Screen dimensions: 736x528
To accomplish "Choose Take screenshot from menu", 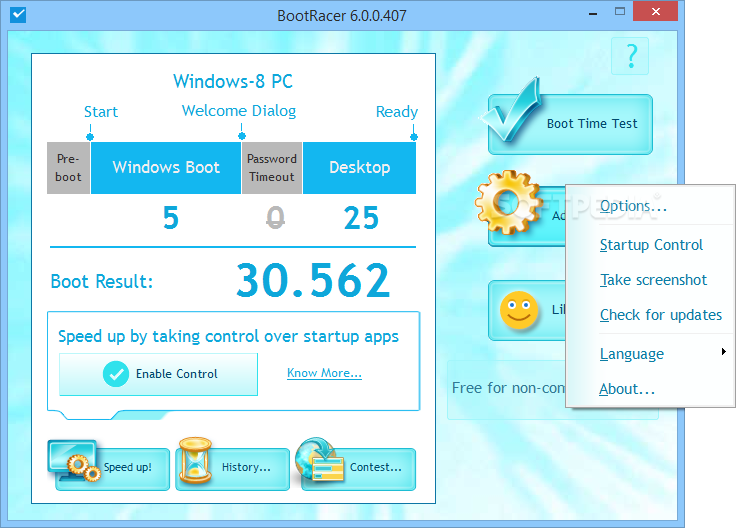I will click(x=650, y=280).
